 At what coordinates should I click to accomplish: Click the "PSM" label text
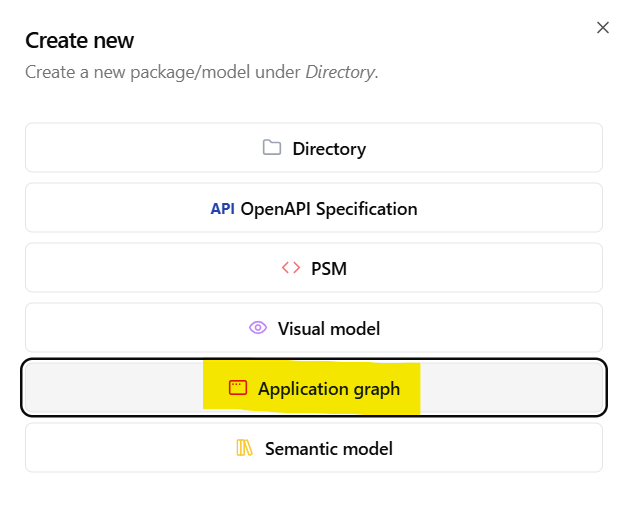pos(329,268)
